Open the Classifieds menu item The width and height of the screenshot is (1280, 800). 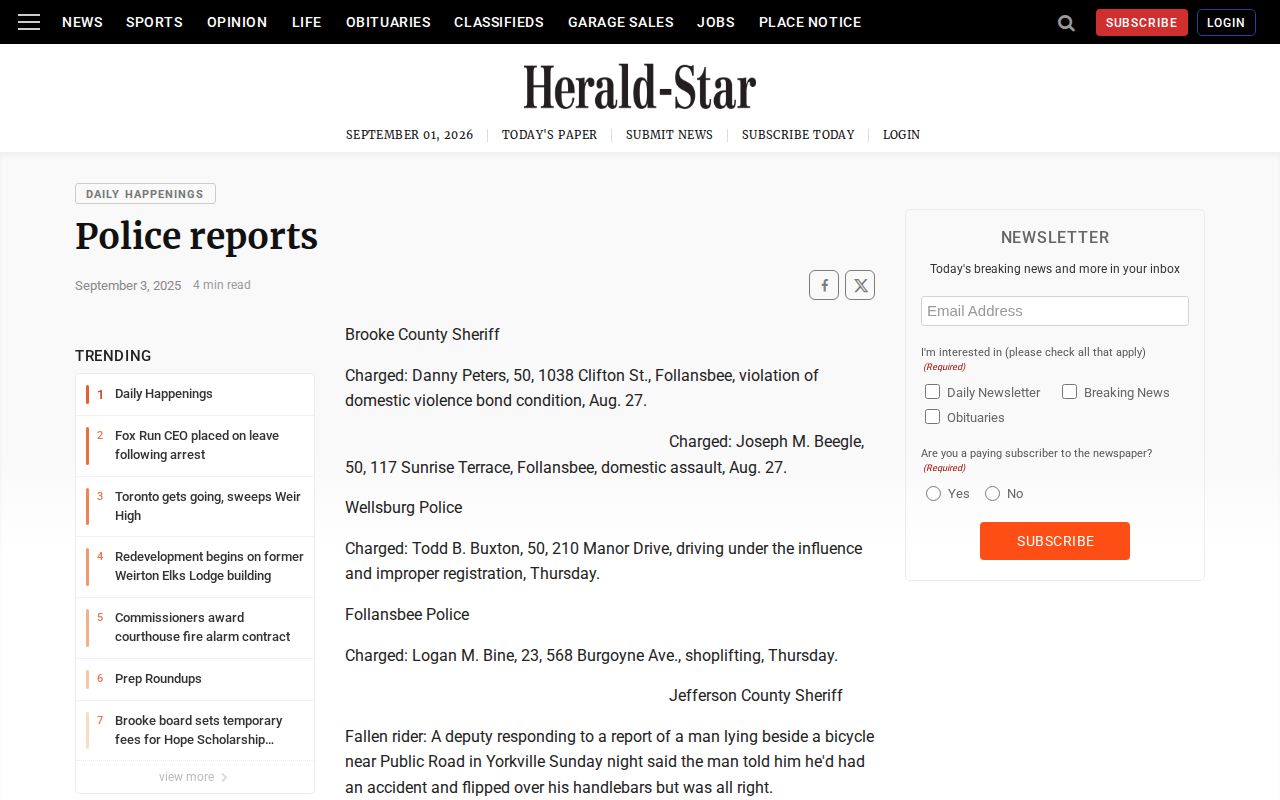(499, 22)
